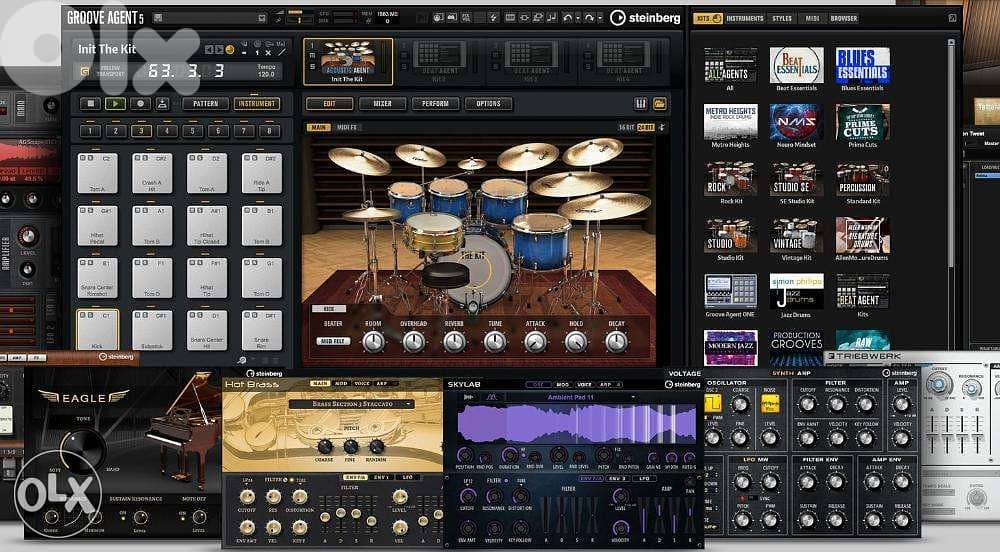Switch sample quality to 24 BIT

coord(645,127)
